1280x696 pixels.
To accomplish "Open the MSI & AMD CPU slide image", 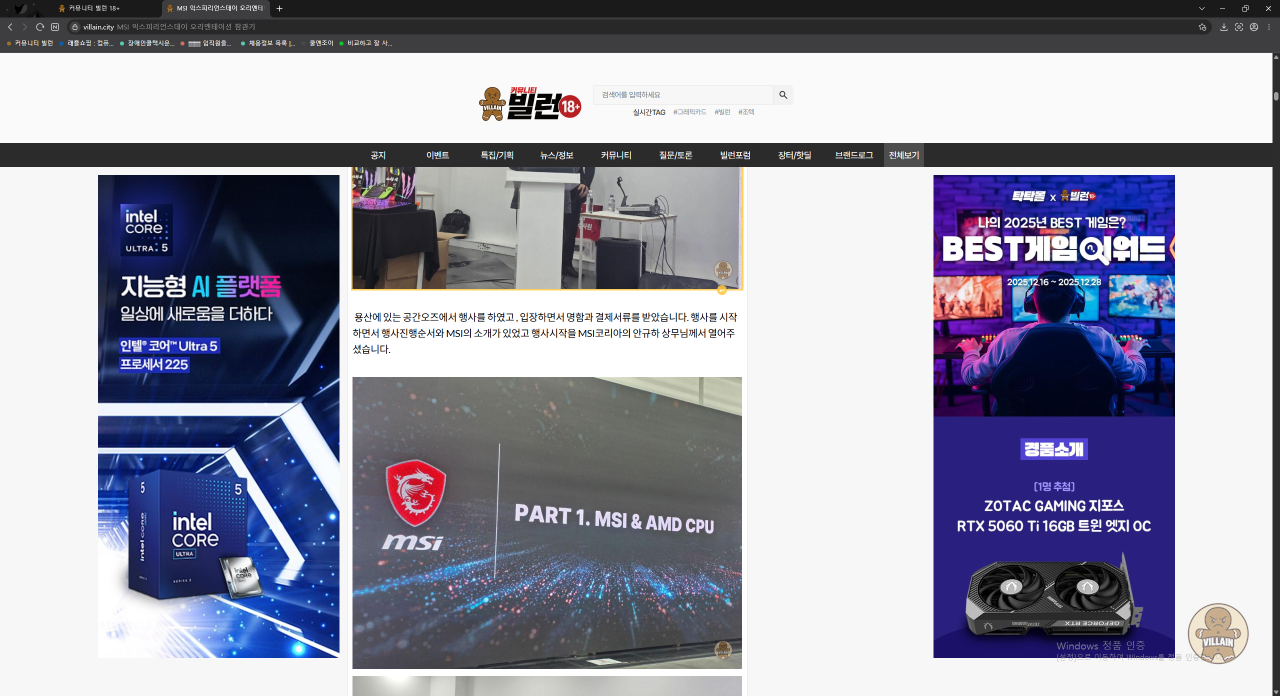I will (547, 522).
